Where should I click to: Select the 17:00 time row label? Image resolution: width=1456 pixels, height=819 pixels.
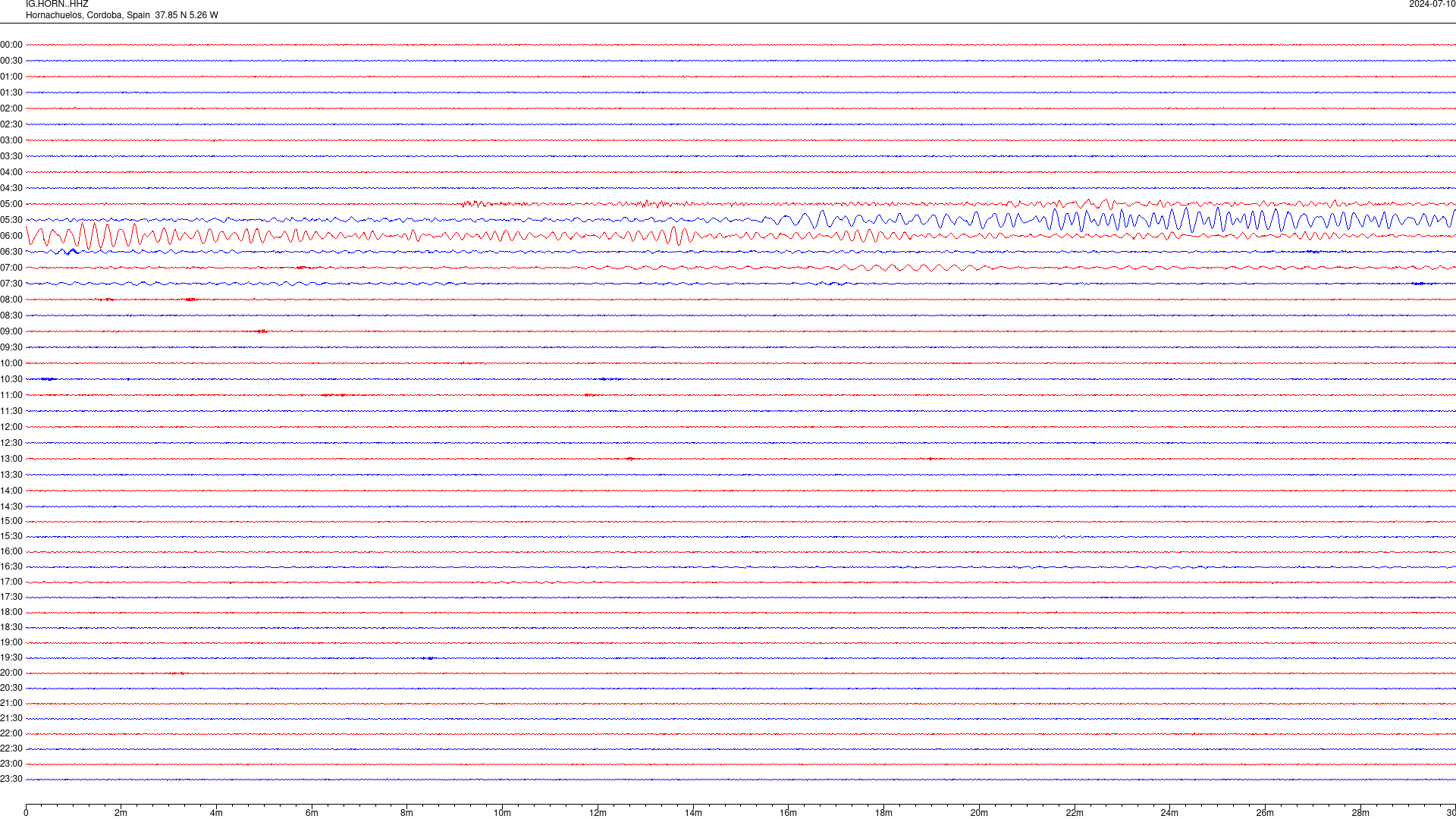tap(11, 582)
